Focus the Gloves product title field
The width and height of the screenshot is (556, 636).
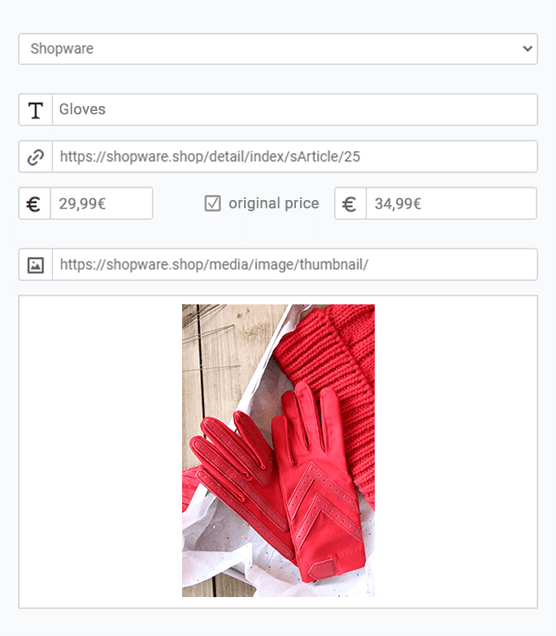click(295, 110)
